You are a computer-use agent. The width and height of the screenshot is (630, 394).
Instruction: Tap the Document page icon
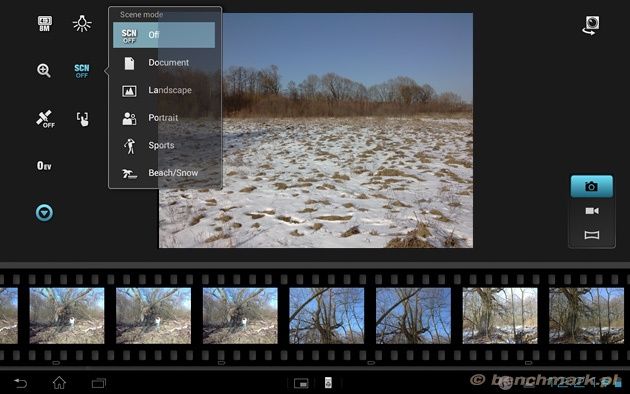[x=129, y=63]
